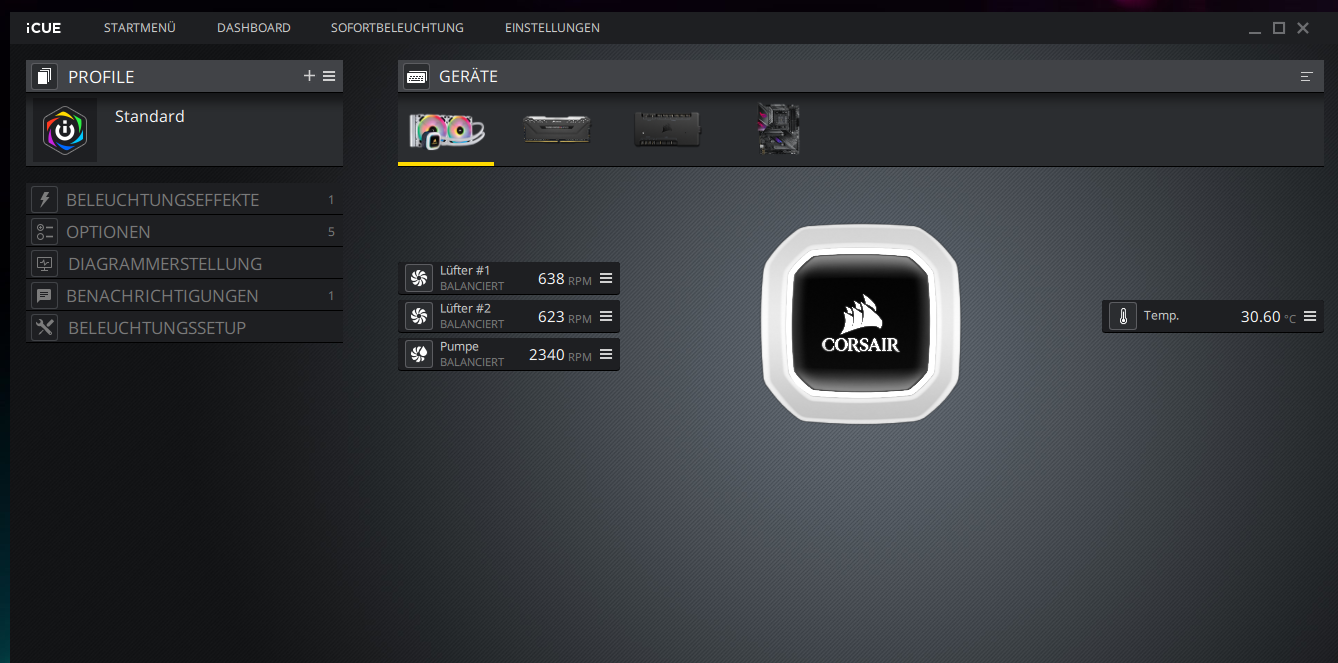Click the Profile panel icon

[44, 76]
